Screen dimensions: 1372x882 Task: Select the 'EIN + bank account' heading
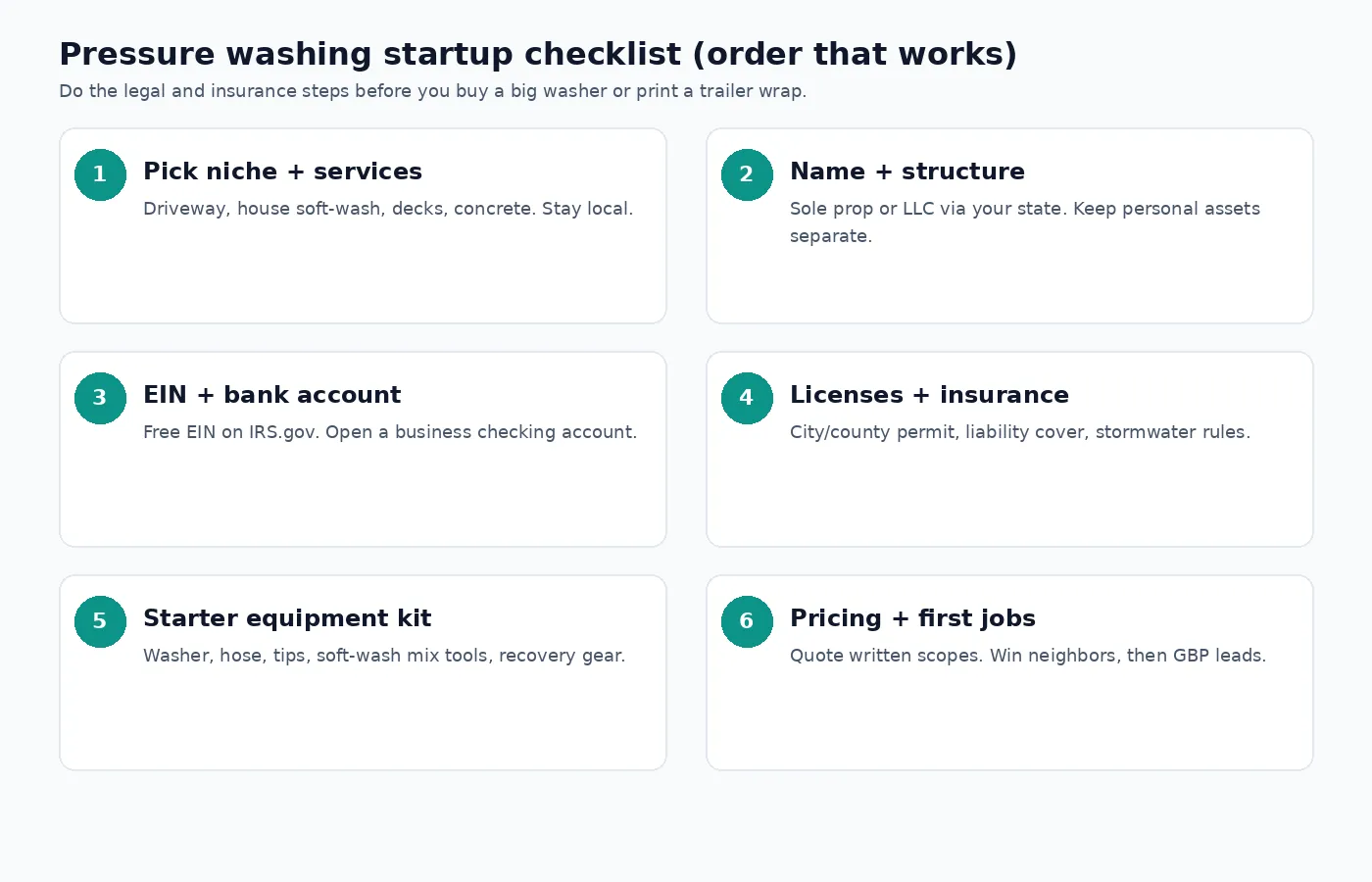pos(271,395)
